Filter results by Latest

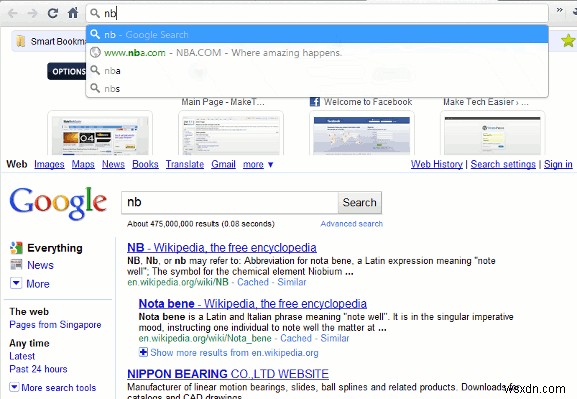click(22, 356)
